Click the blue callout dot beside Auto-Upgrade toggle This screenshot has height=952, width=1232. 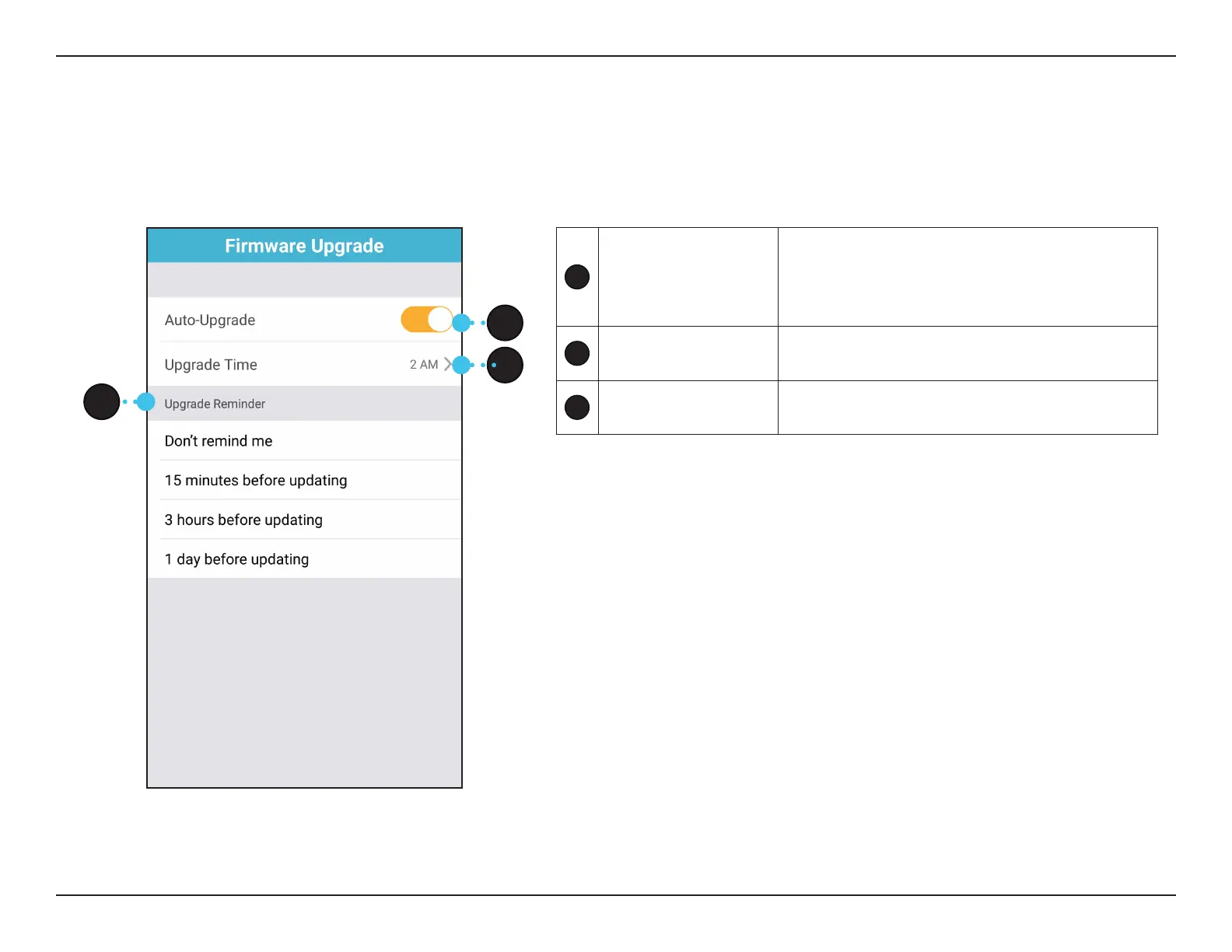[462, 323]
